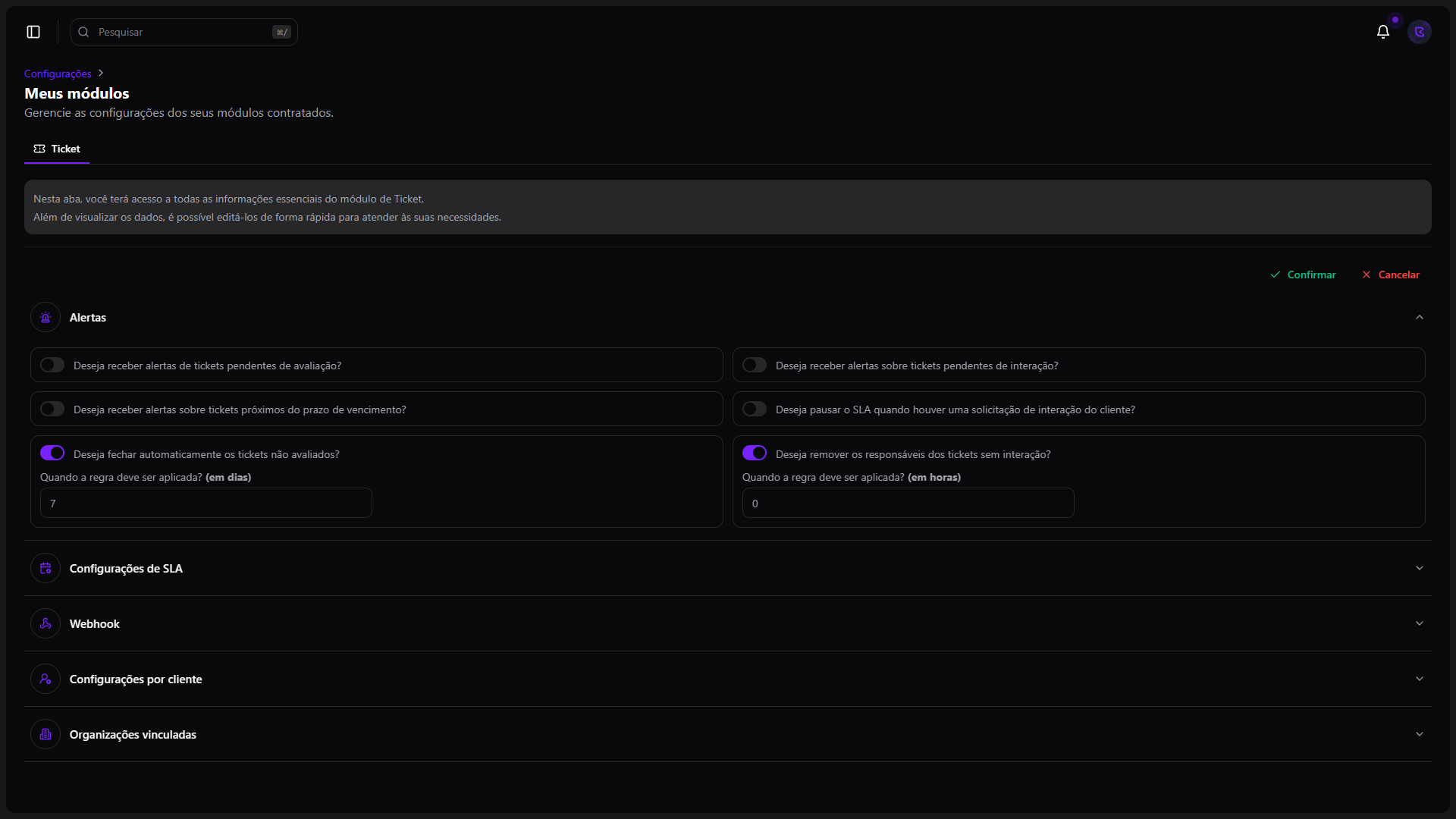The width and height of the screenshot is (1456, 819).
Task: Disable auto-close of unrated tickets
Action: 52,453
